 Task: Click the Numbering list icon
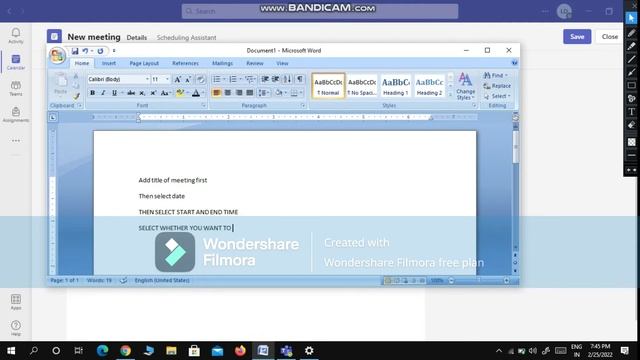233,79
